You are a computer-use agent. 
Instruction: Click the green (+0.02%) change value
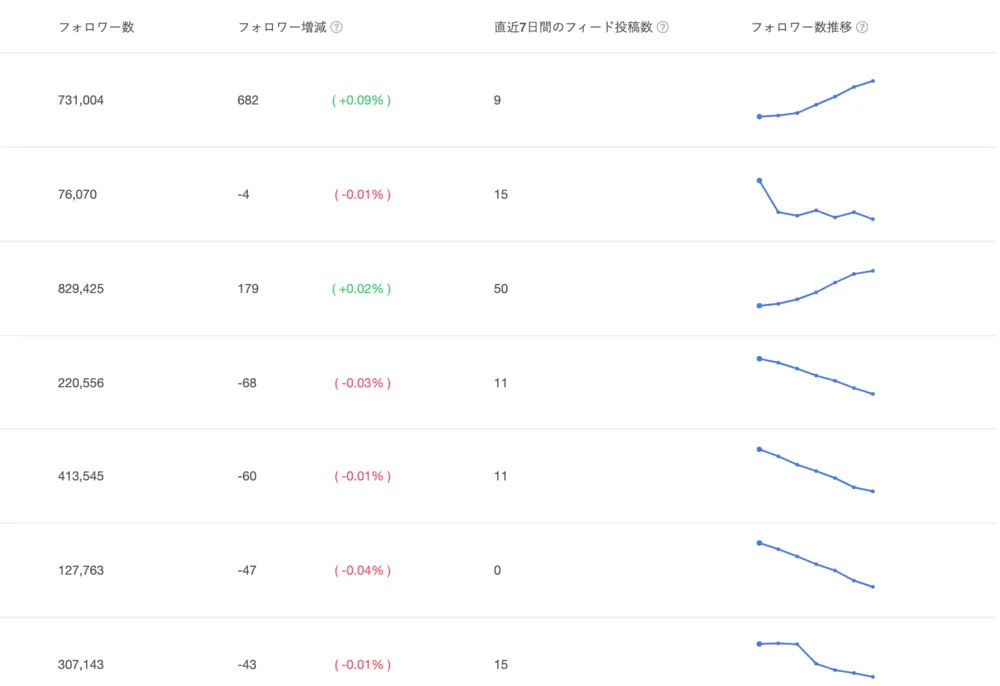(x=361, y=289)
